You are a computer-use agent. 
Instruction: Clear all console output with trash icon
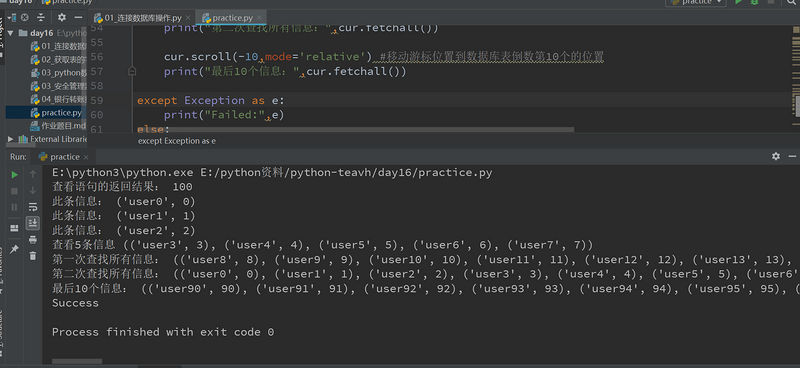(x=33, y=256)
